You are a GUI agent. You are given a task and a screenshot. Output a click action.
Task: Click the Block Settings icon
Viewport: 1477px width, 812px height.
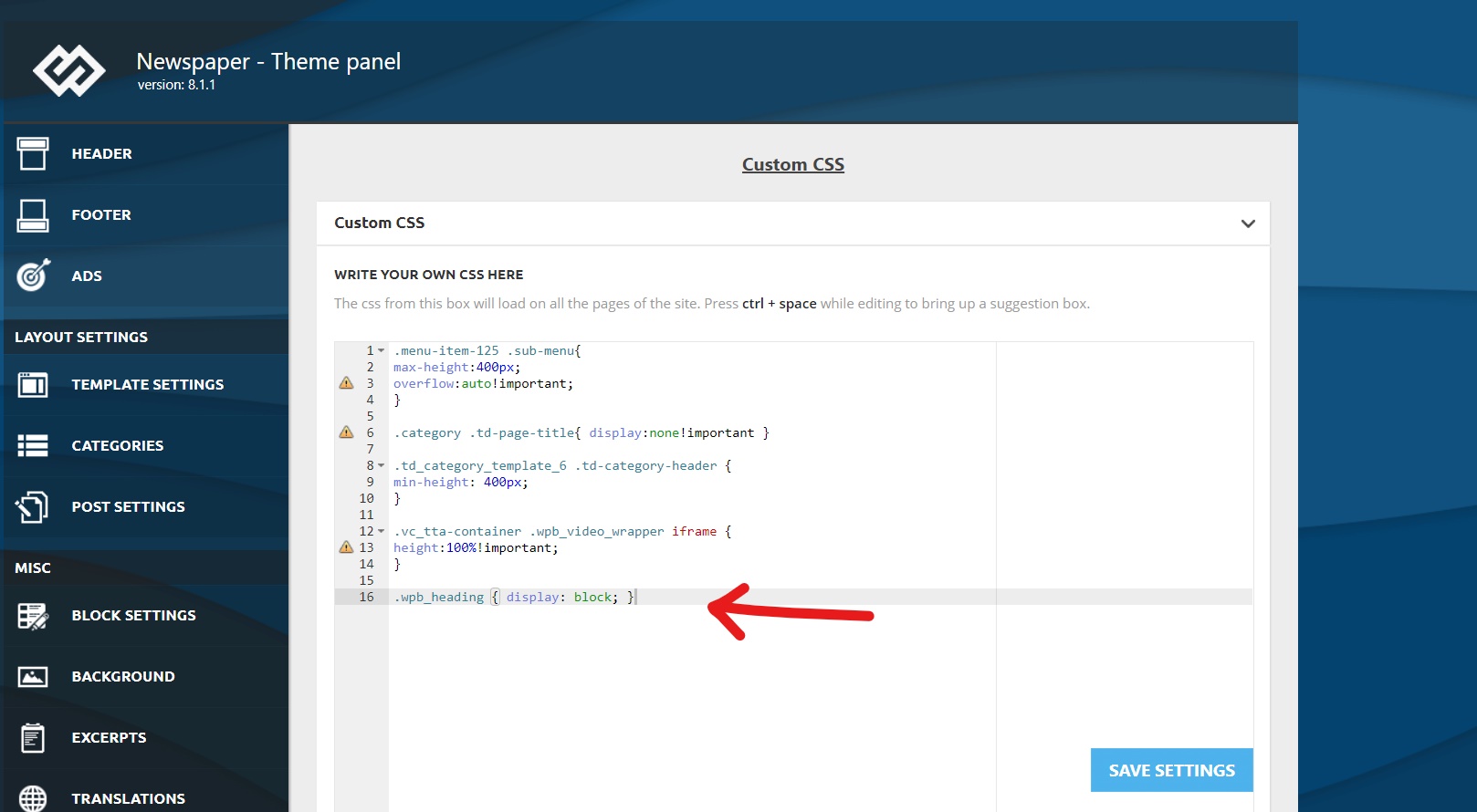pyautogui.click(x=33, y=616)
